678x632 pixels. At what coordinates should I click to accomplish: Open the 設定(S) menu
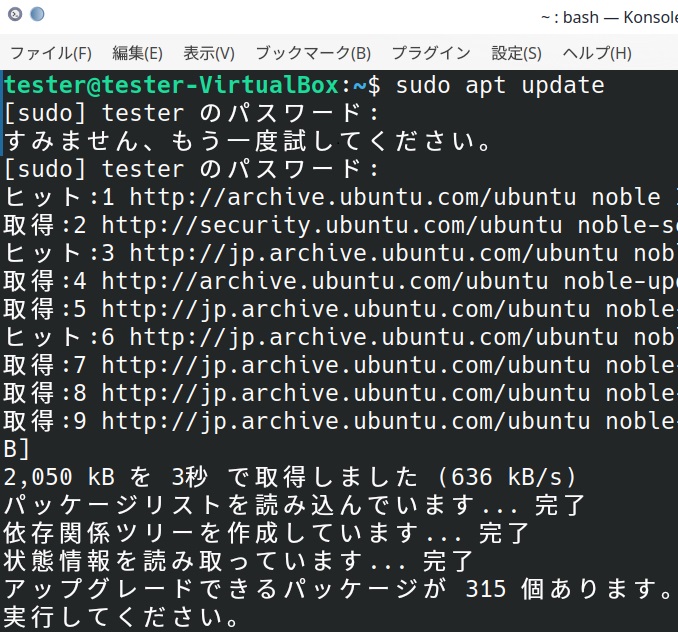click(x=516, y=53)
